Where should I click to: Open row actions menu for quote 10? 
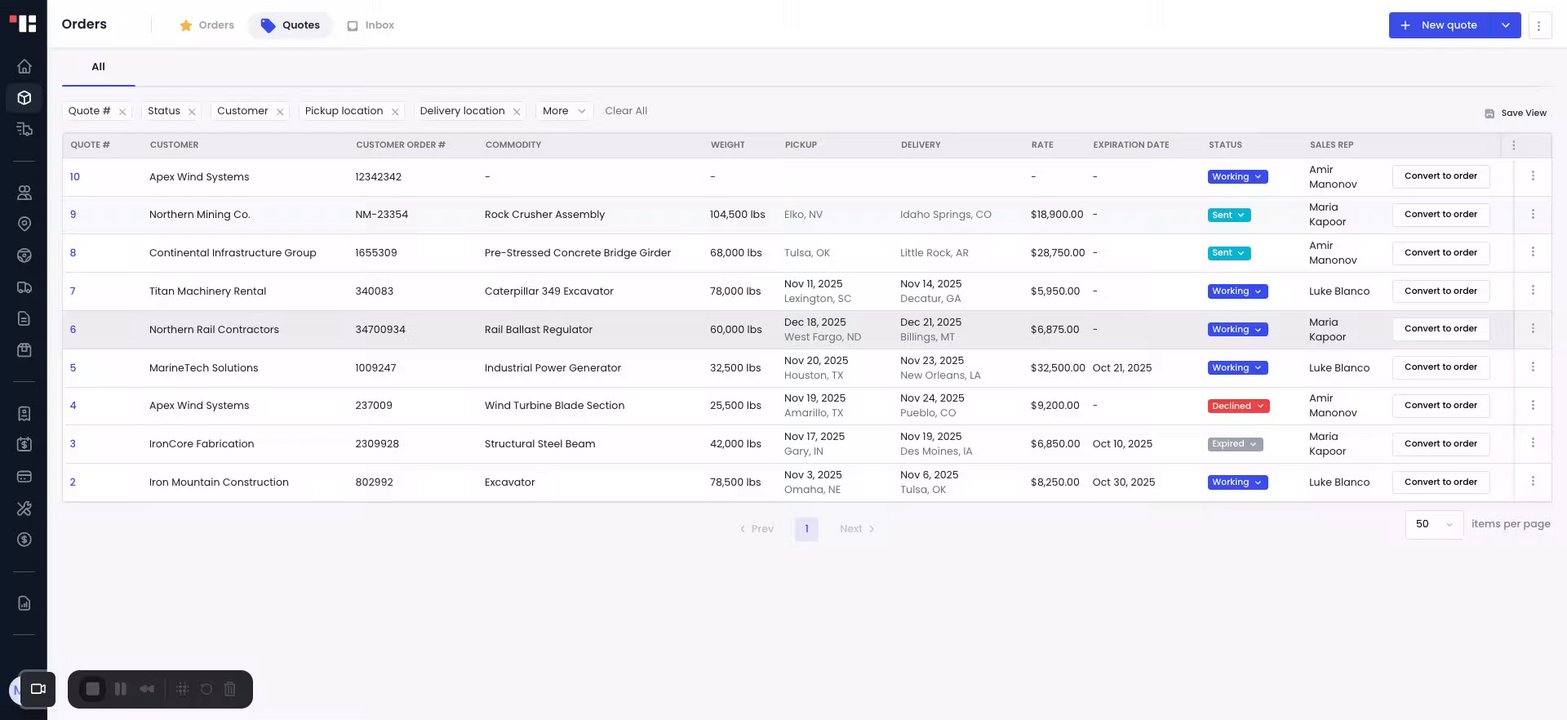(x=1533, y=176)
